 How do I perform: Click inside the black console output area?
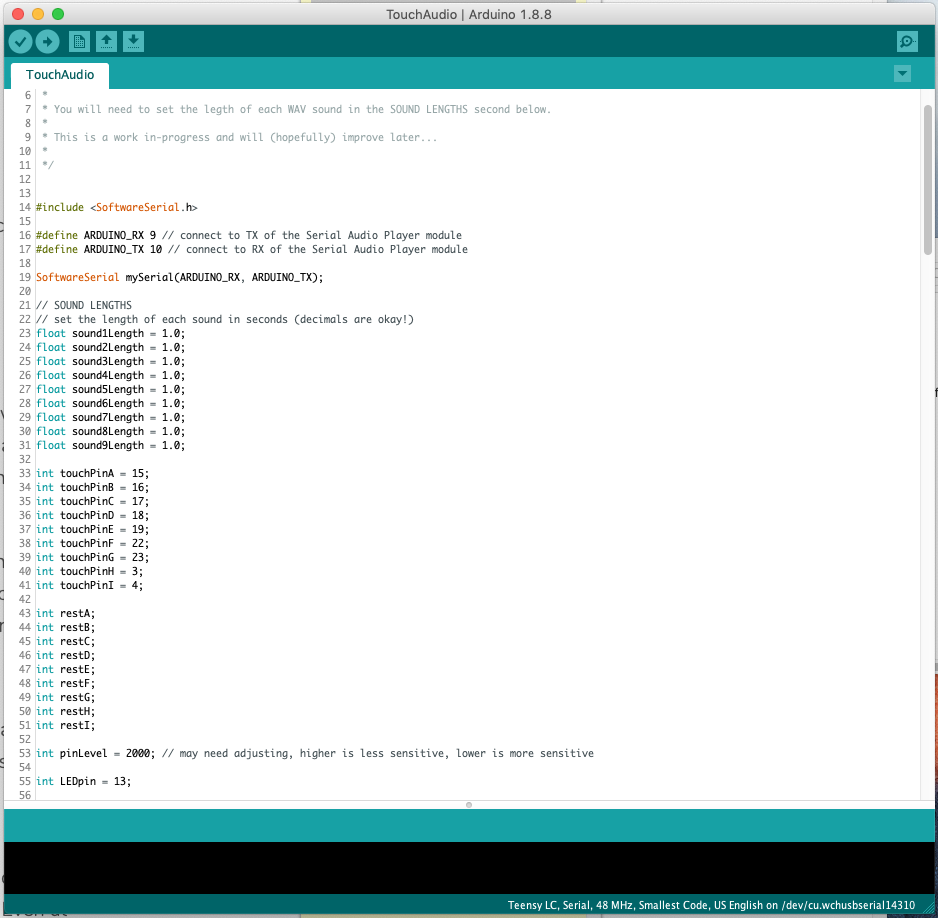pyautogui.click(x=469, y=868)
